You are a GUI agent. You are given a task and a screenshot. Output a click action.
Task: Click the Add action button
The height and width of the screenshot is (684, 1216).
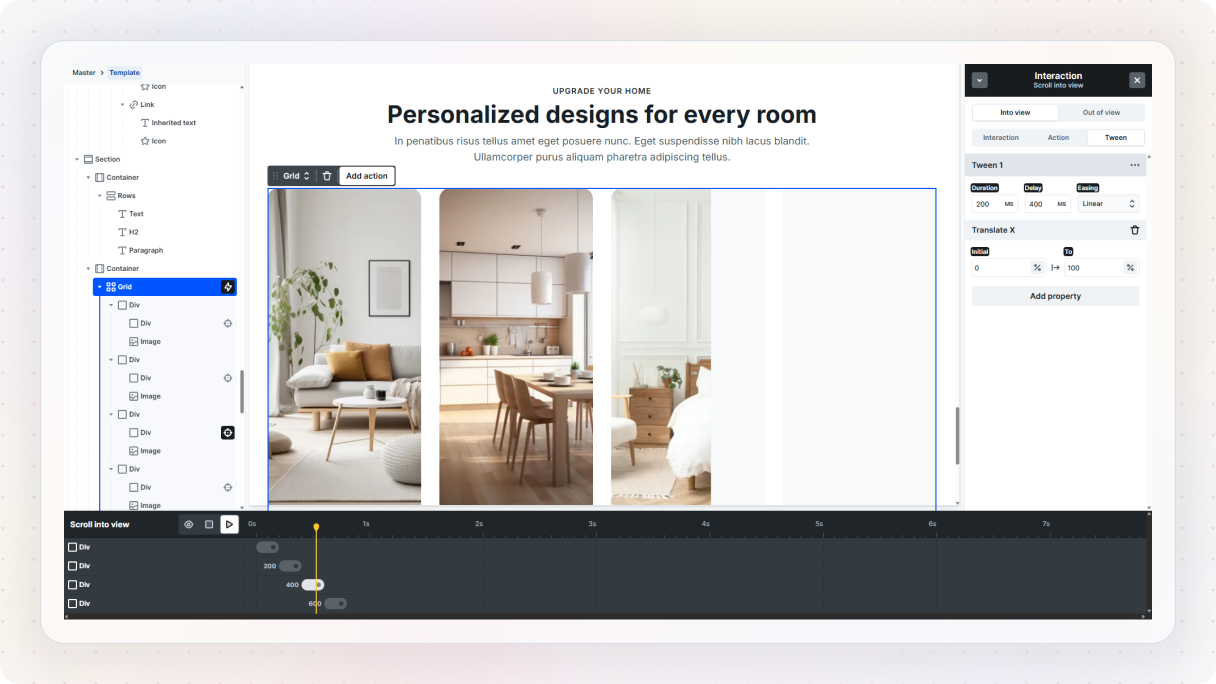point(367,176)
